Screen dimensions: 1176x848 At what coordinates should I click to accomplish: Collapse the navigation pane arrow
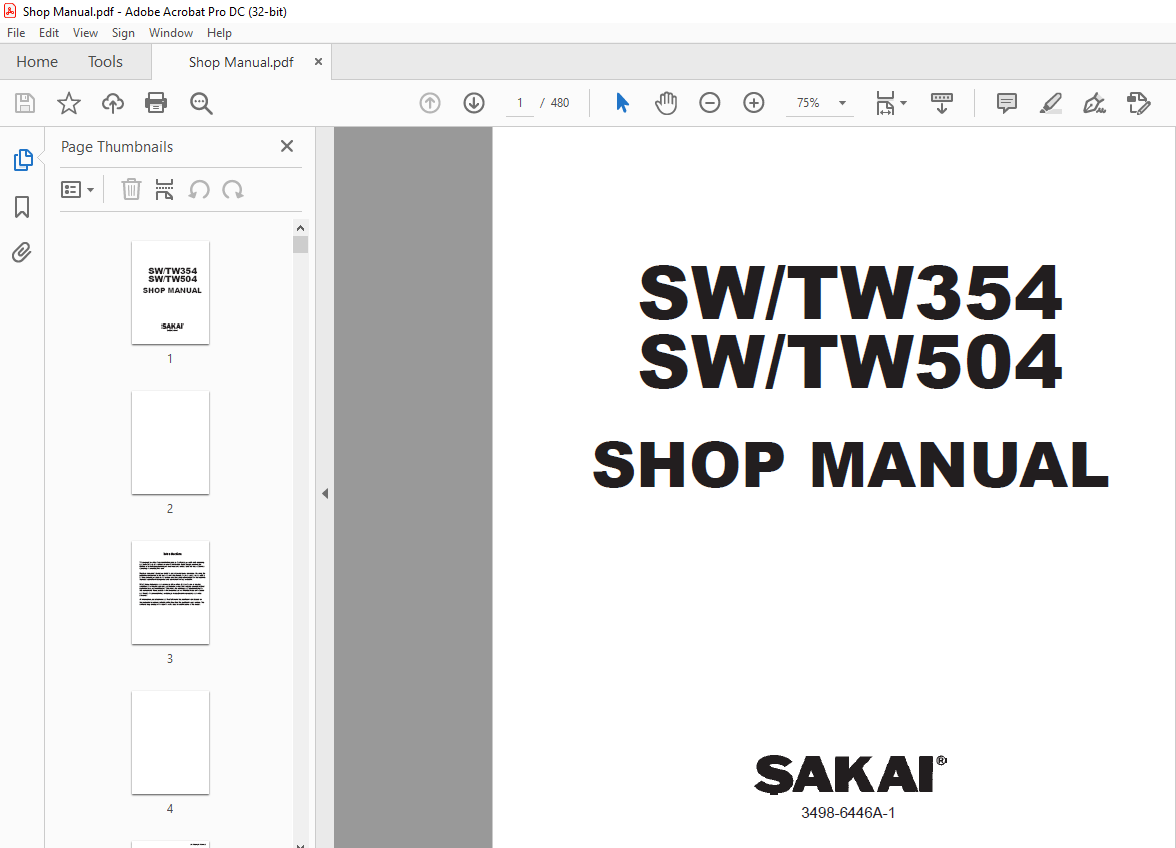tap(325, 493)
